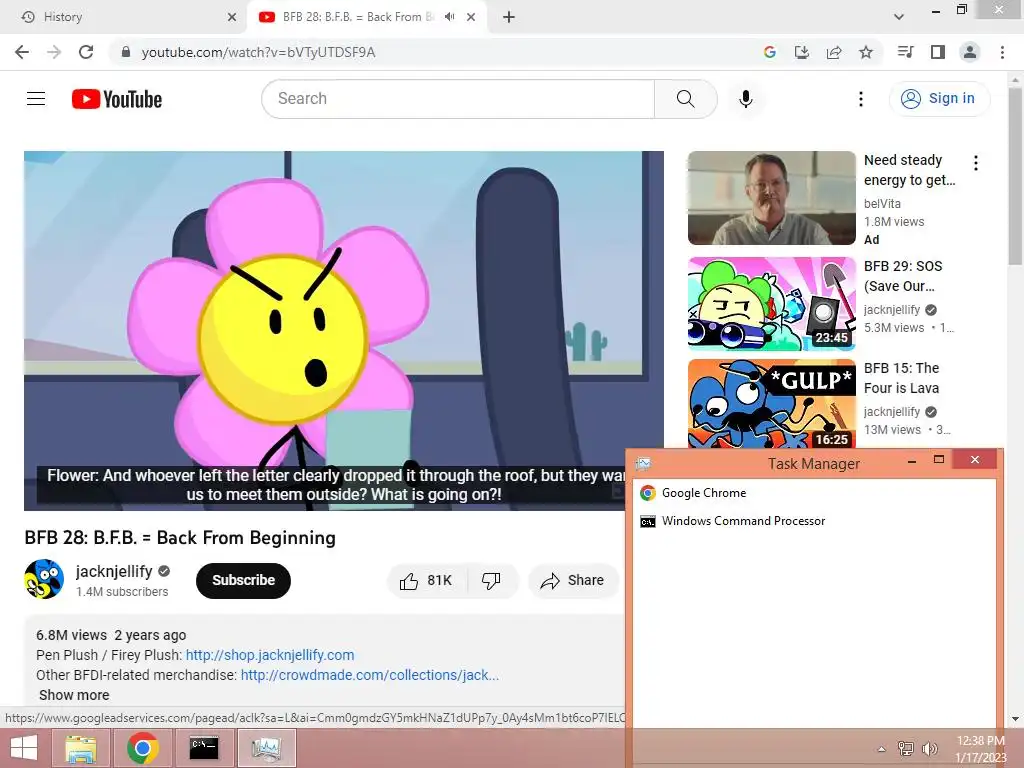This screenshot has height=768, width=1024.
Task: Close the BFB 28 YouTube tab
Action: [471, 17]
